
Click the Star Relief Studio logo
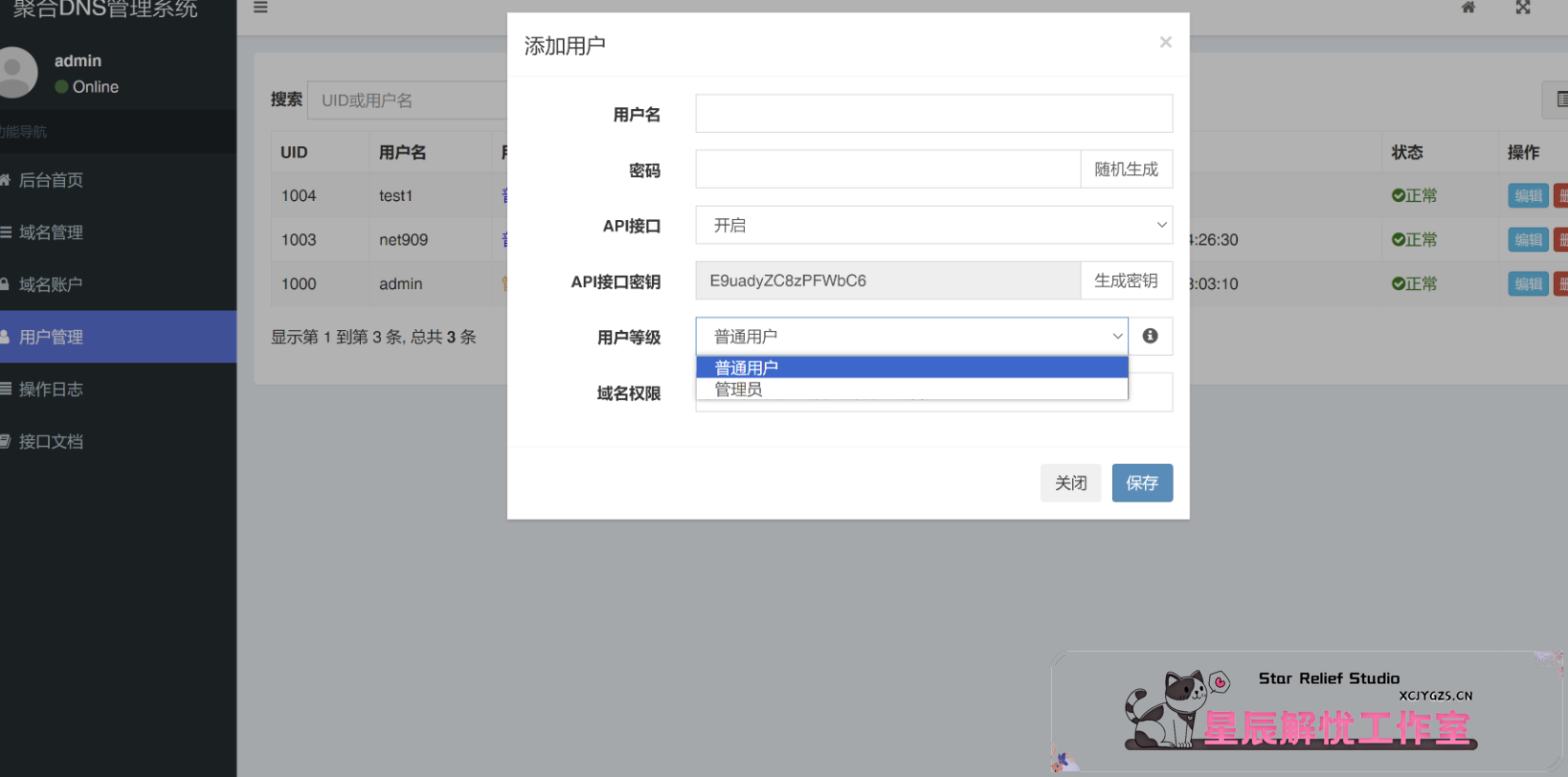(1307, 713)
